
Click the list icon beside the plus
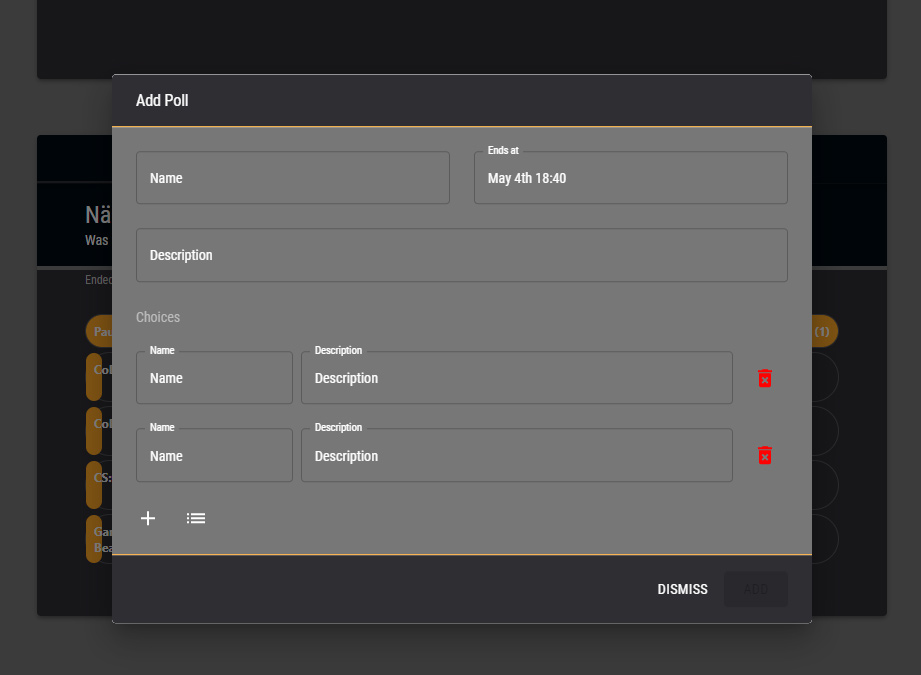coord(196,518)
